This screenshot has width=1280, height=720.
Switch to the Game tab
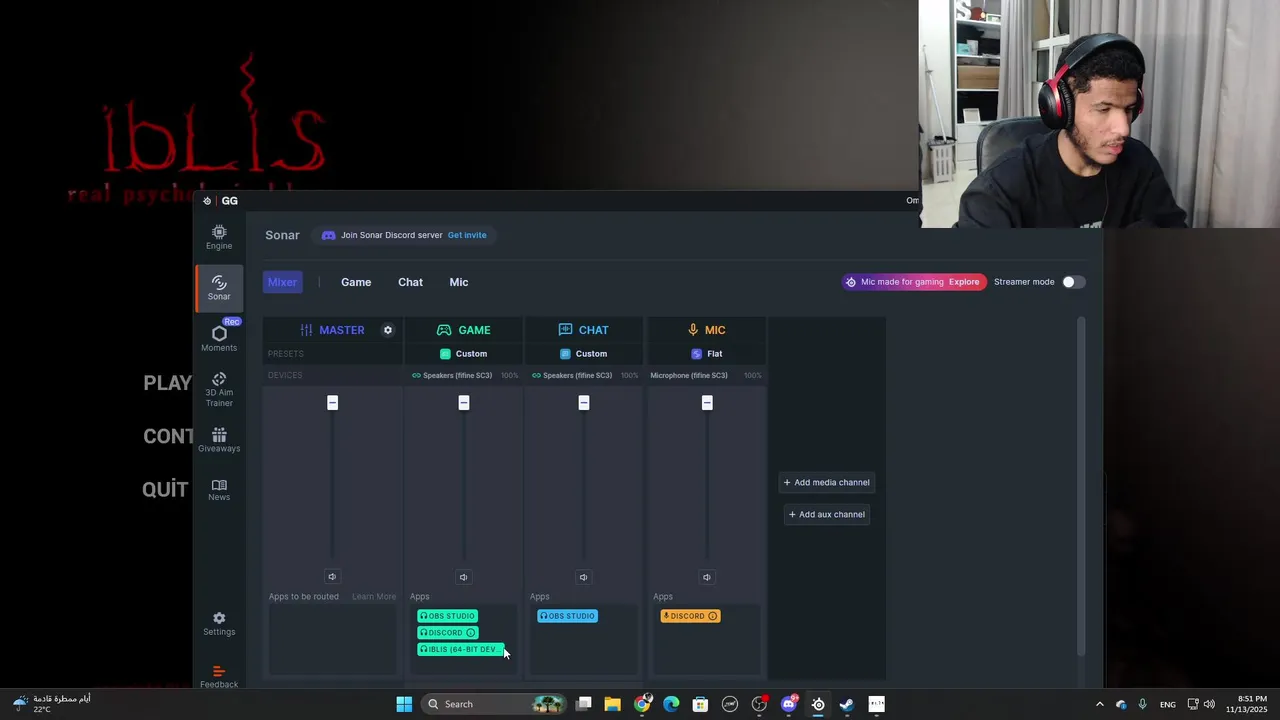pyautogui.click(x=356, y=282)
